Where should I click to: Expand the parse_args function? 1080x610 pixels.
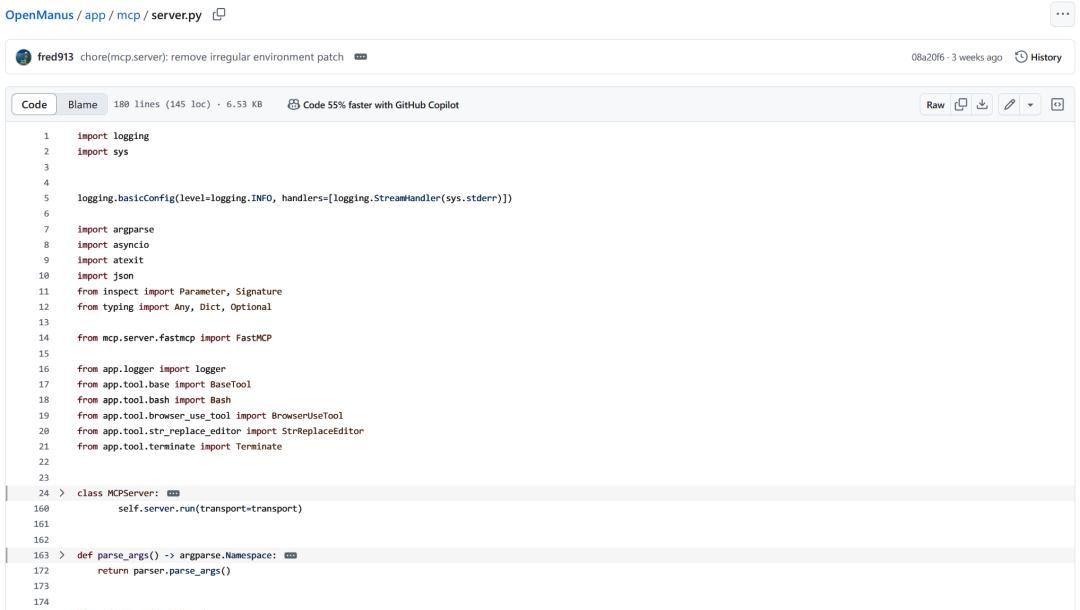coord(62,554)
